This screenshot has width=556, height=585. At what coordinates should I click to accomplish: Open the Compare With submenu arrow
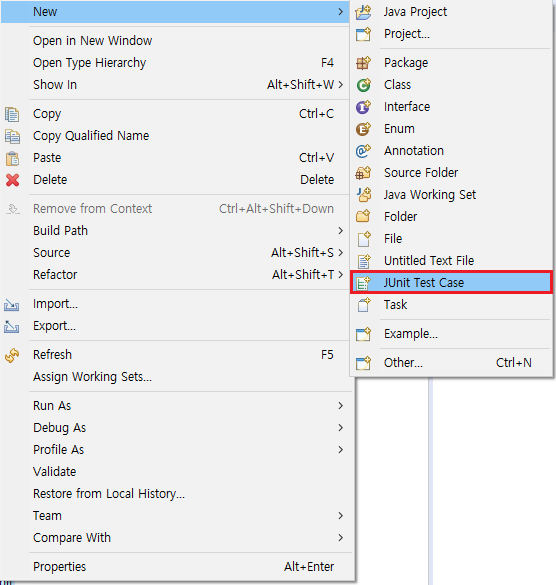tap(340, 538)
